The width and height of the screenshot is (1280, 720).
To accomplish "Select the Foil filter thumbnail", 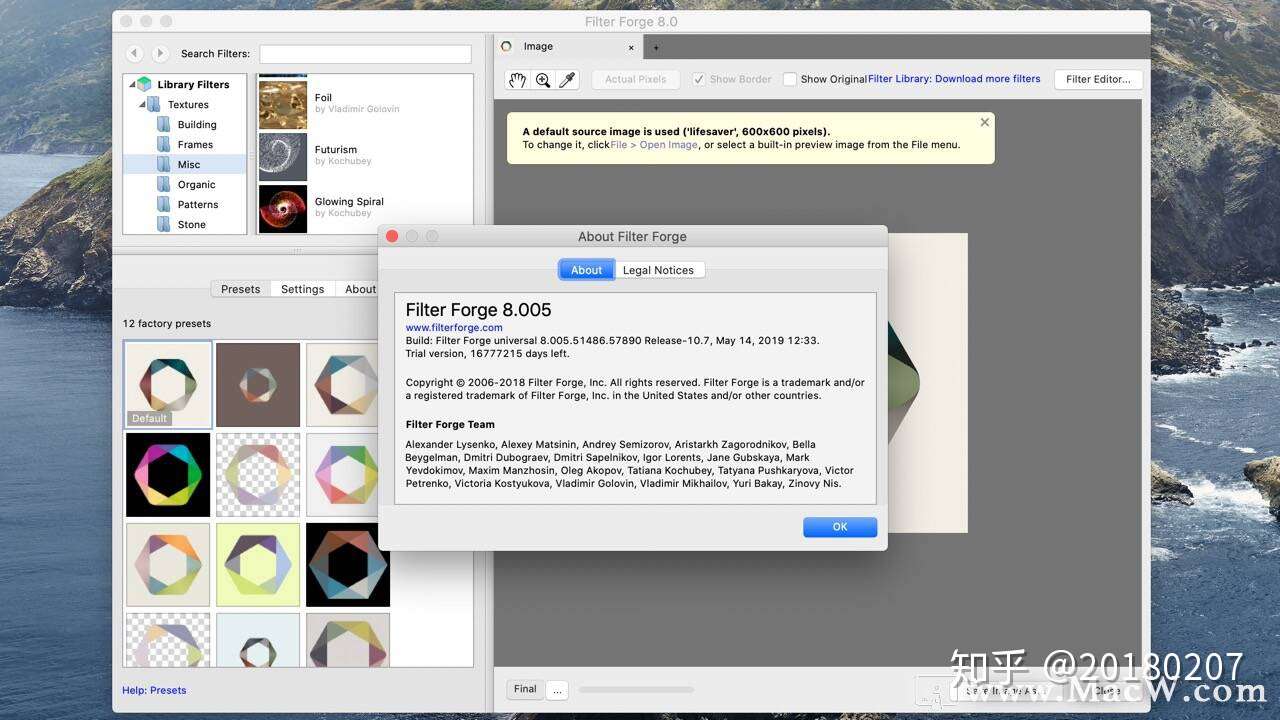I will (283, 104).
